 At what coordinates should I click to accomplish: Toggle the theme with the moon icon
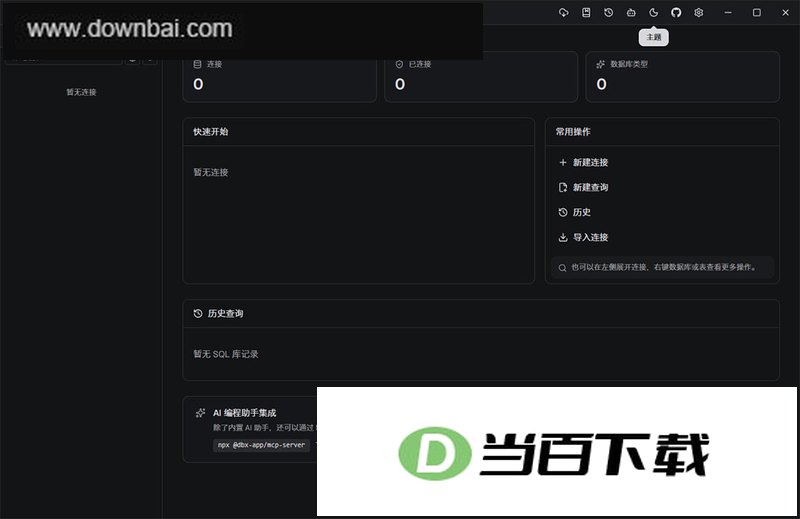654,13
